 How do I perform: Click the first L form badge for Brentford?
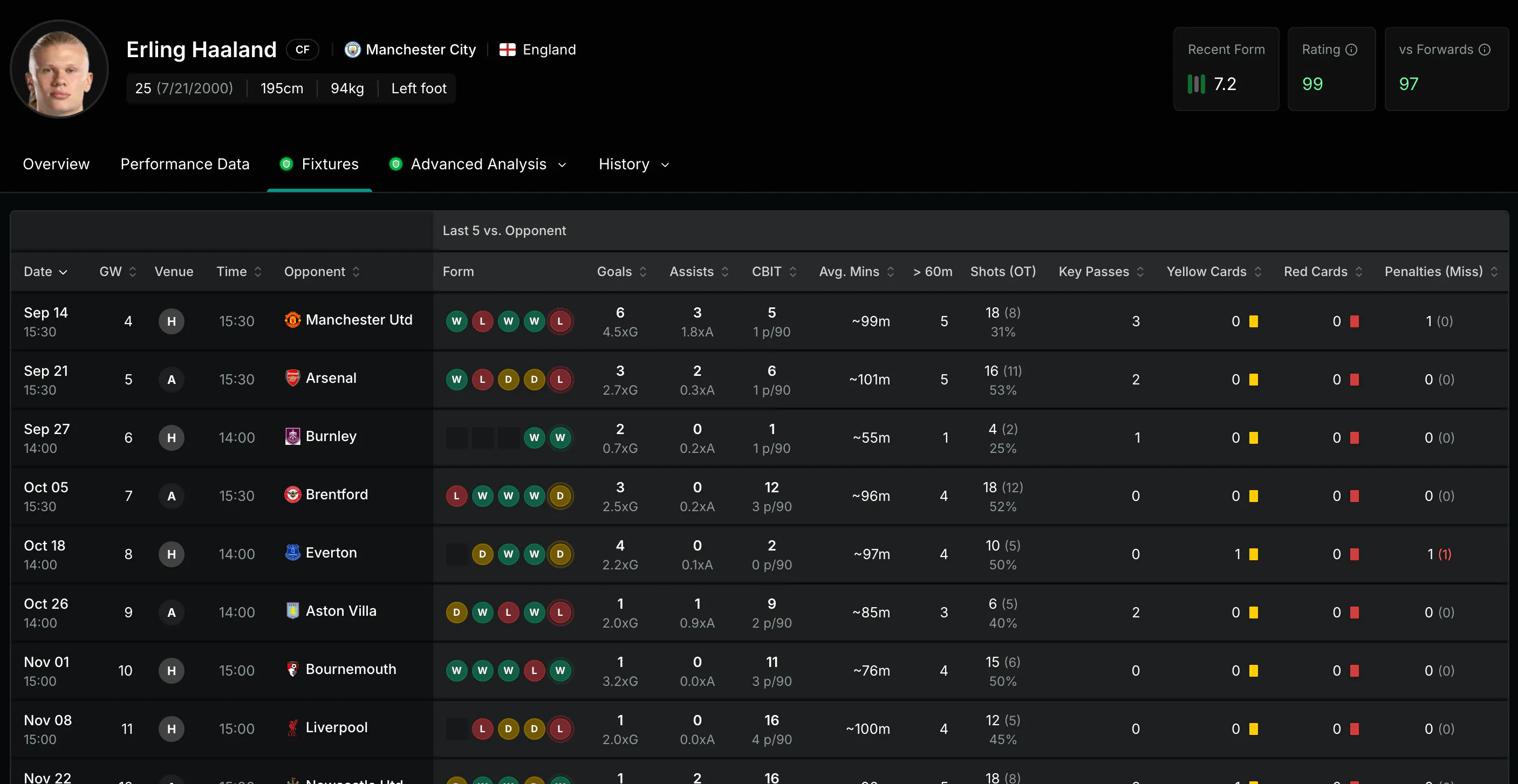(x=457, y=496)
